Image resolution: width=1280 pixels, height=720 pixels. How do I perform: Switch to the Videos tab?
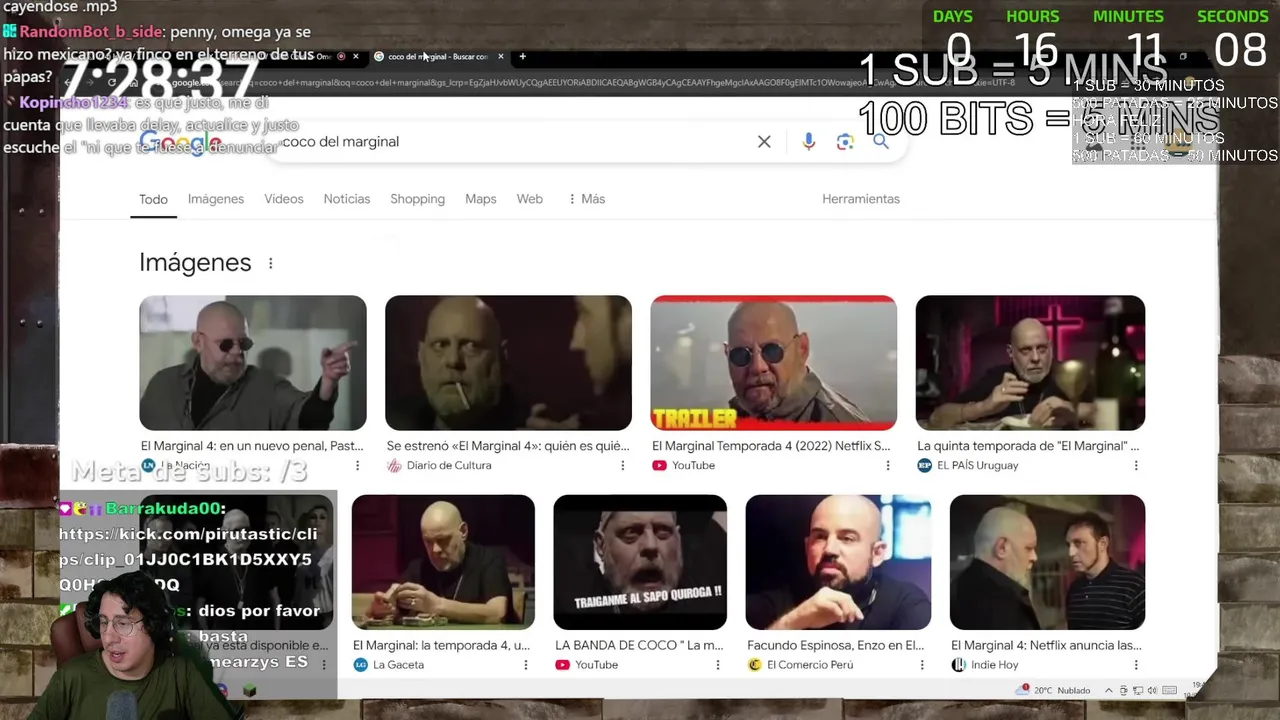pos(284,199)
